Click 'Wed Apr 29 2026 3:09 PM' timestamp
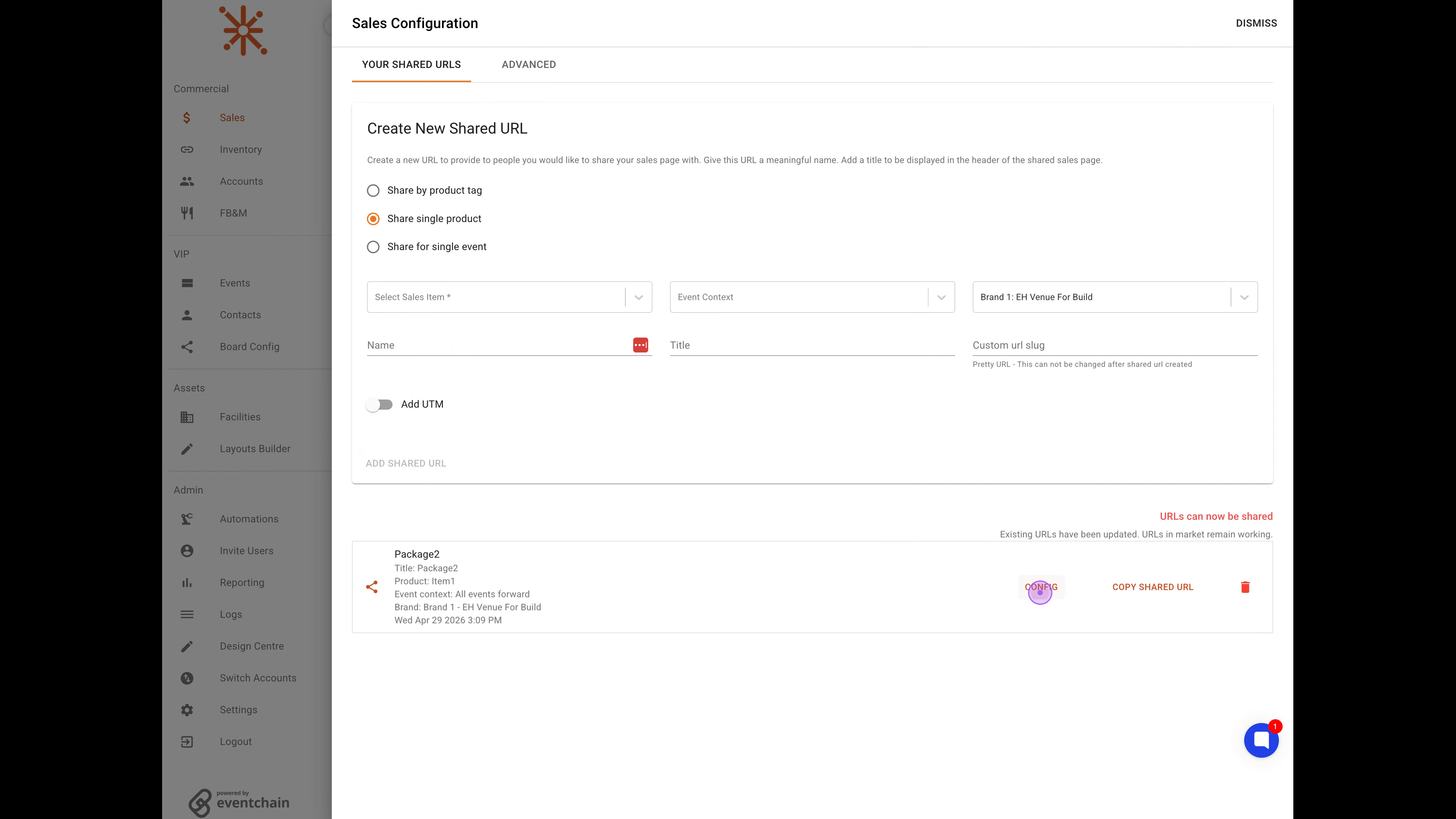The height and width of the screenshot is (819, 1456). tap(448, 620)
